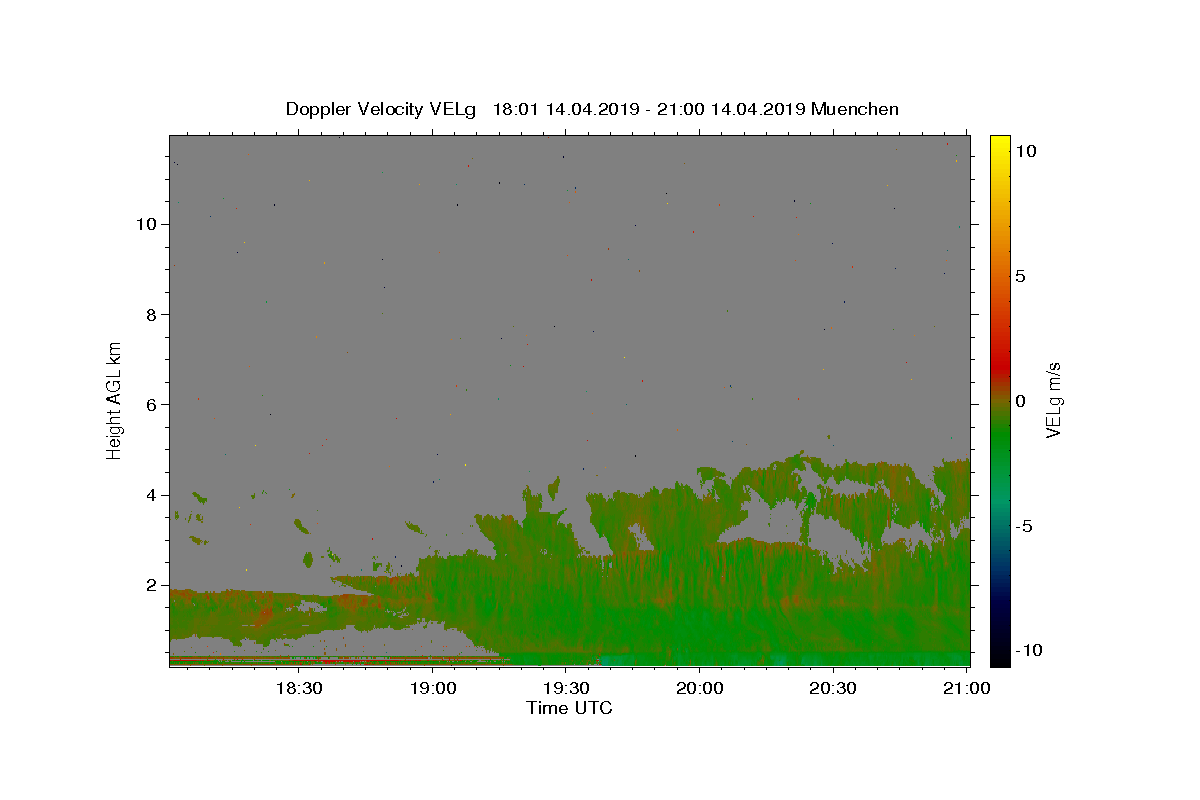Click the height tick label 4

[152, 495]
